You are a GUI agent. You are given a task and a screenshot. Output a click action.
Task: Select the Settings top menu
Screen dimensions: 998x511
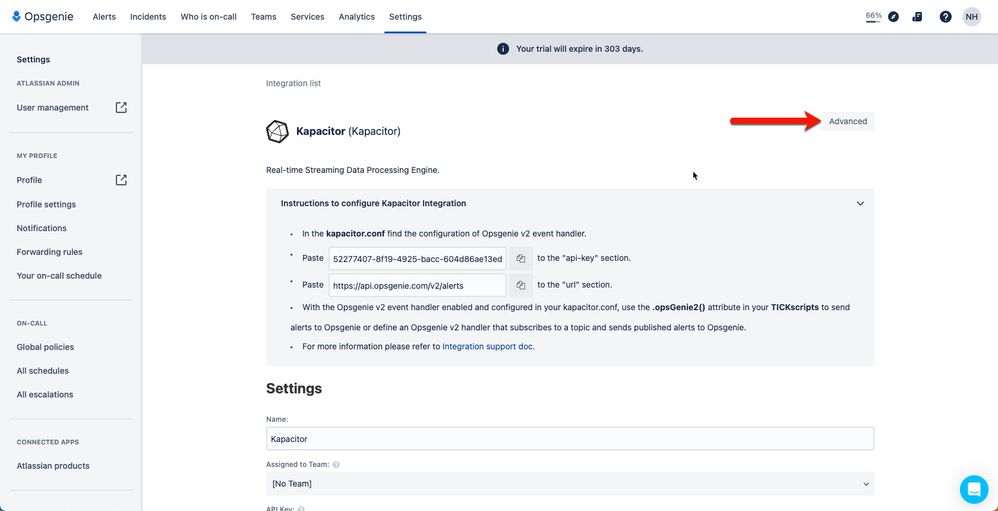405,17
